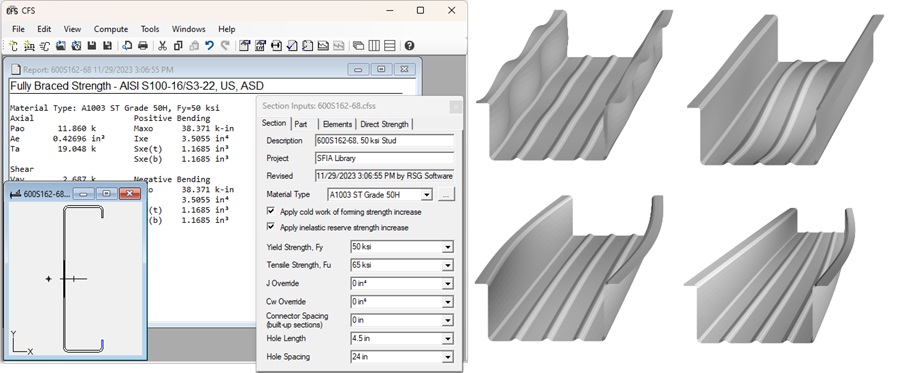Expand the Hole Length dropdown
Viewport: 900px width, 373px height.
(x=448, y=339)
